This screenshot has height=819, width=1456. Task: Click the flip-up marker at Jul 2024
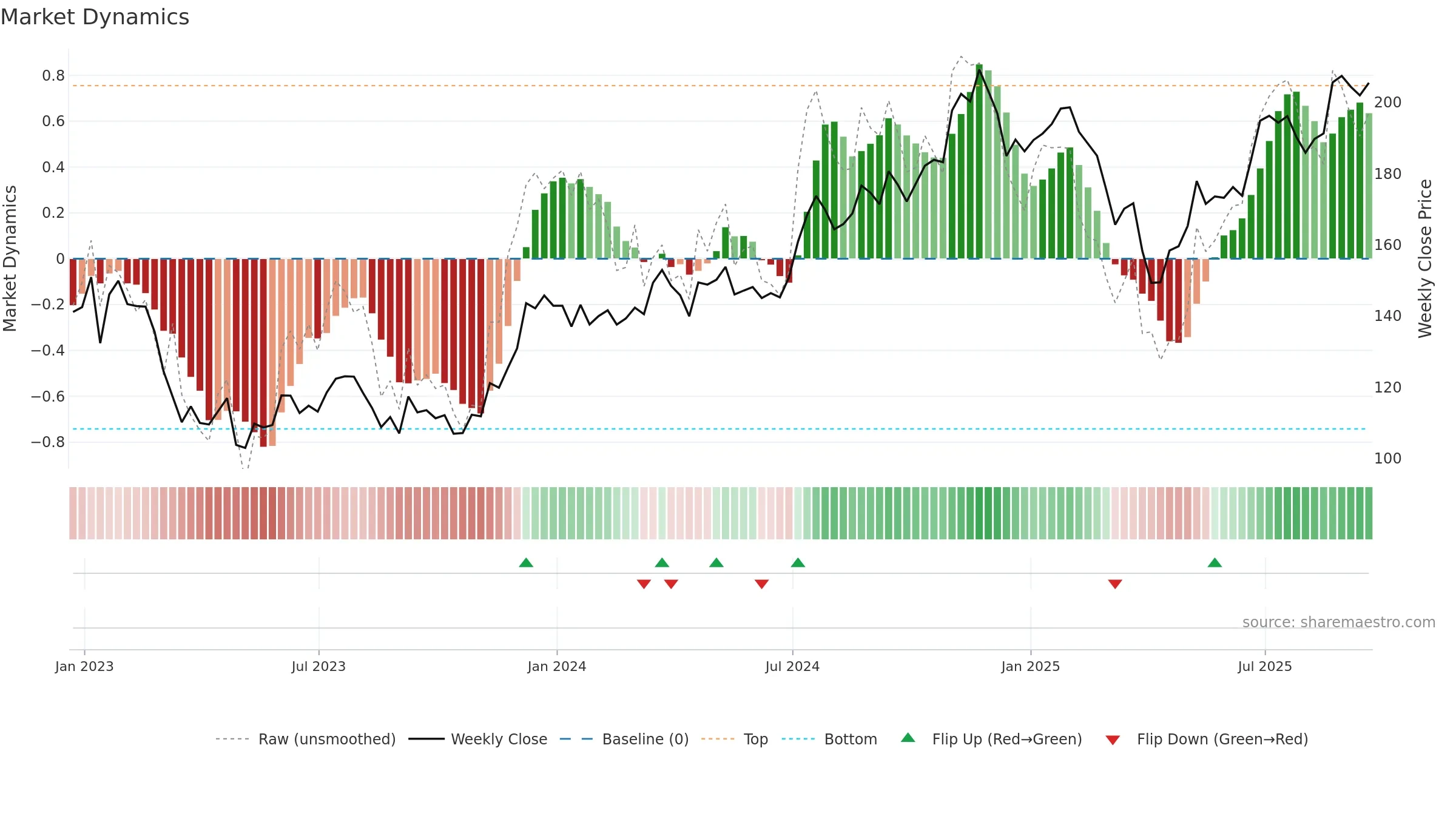(798, 562)
